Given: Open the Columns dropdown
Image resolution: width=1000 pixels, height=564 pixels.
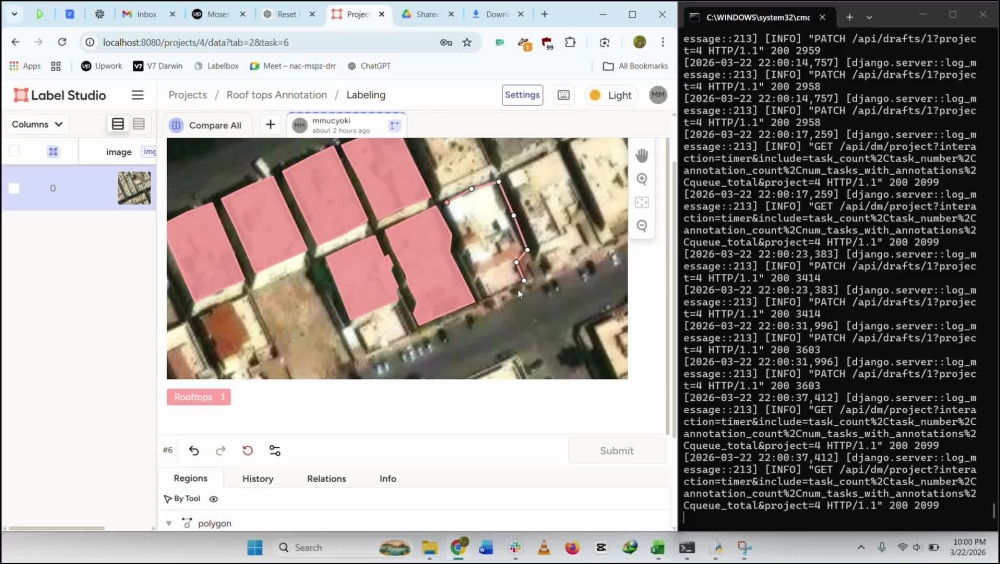Looking at the screenshot, I should pyautogui.click(x=37, y=124).
